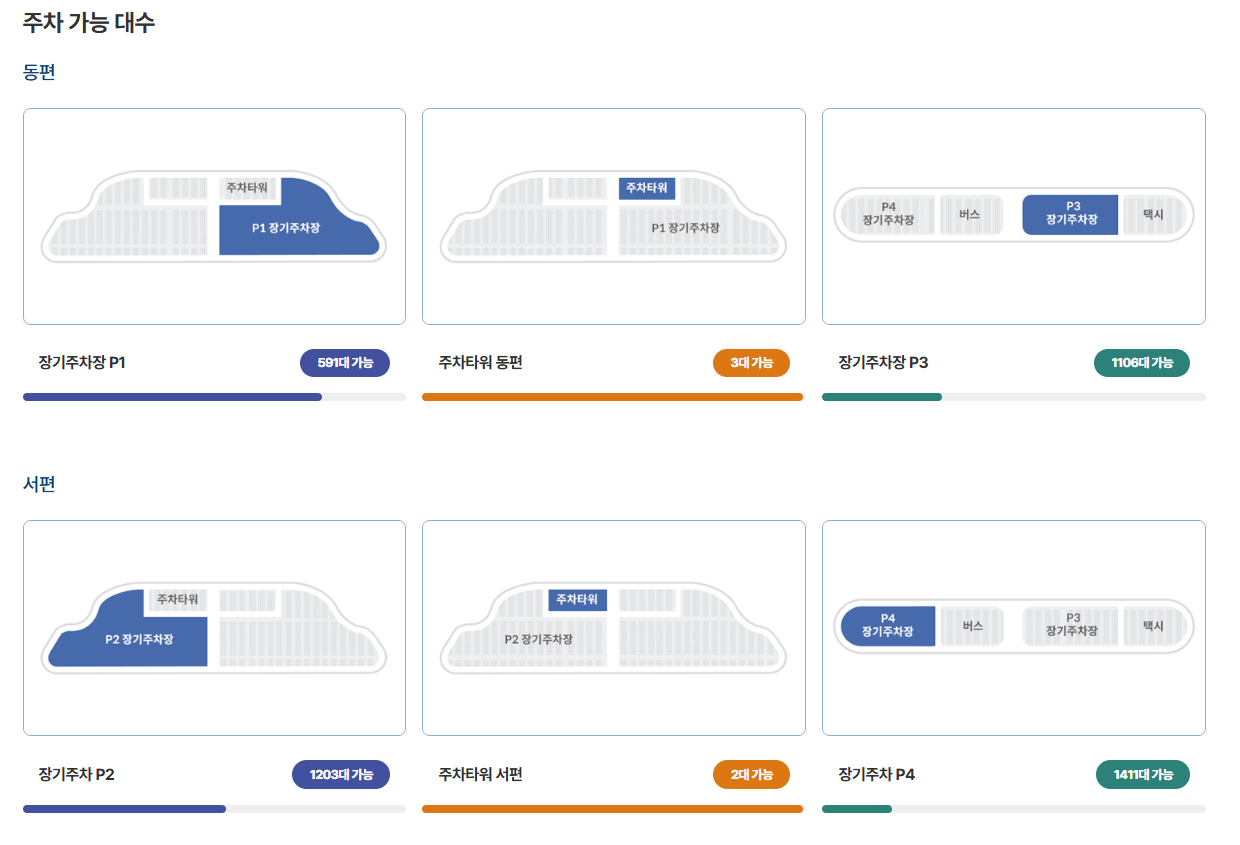The width and height of the screenshot is (1240, 845).
Task: Click the 버스 zone in the P4 card map
Action: [x=972, y=626]
